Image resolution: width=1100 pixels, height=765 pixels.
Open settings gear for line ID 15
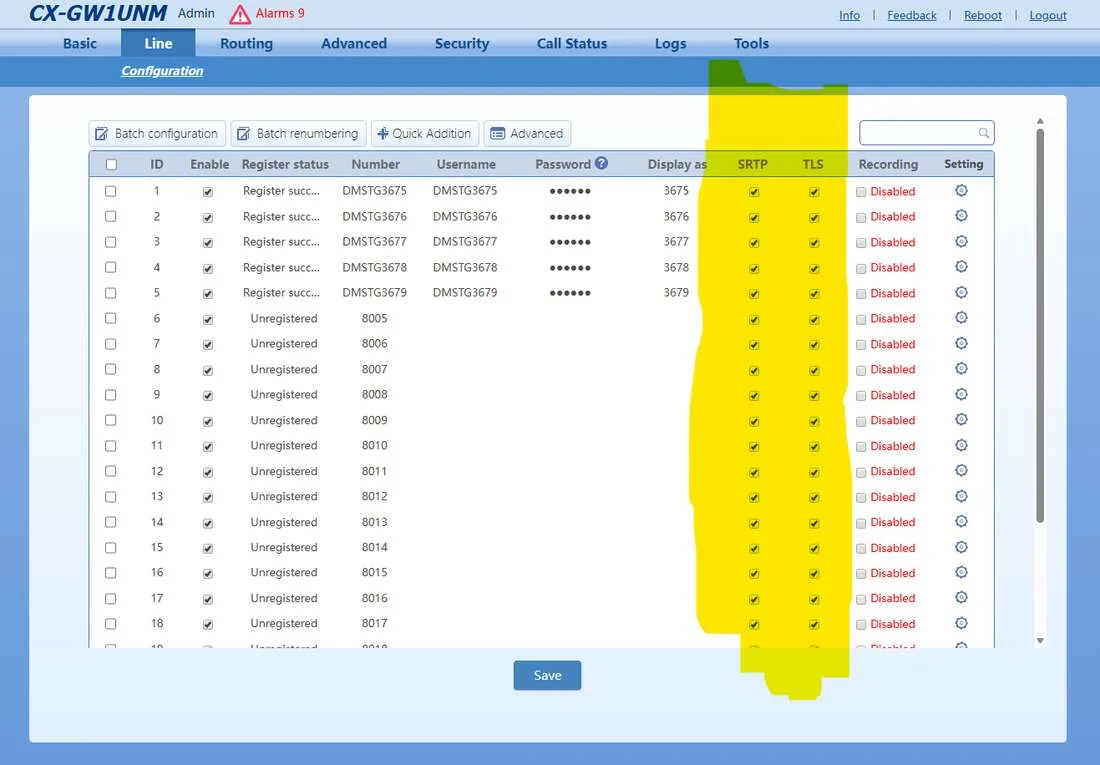coord(961,547)
